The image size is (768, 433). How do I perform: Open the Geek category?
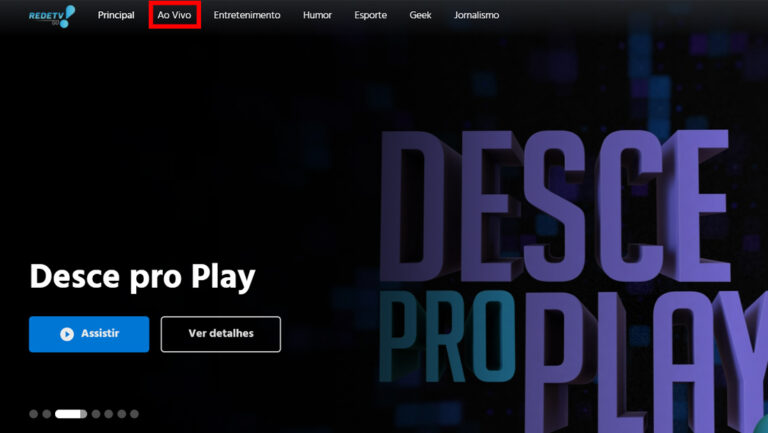tap(420, 15)
